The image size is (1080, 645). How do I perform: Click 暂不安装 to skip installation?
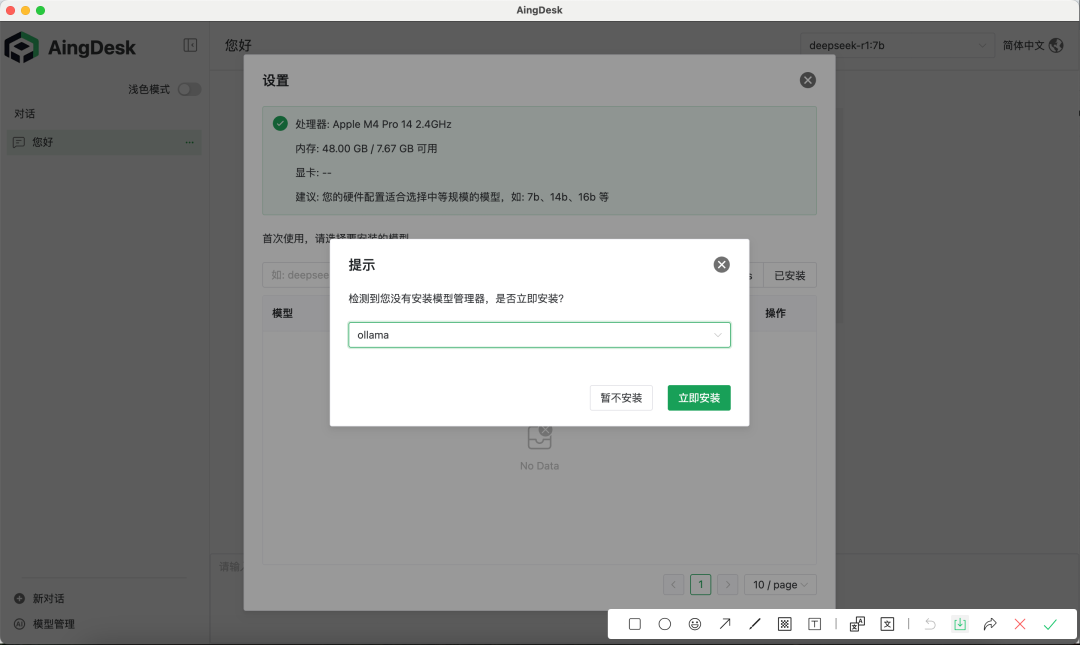(621, 398)
